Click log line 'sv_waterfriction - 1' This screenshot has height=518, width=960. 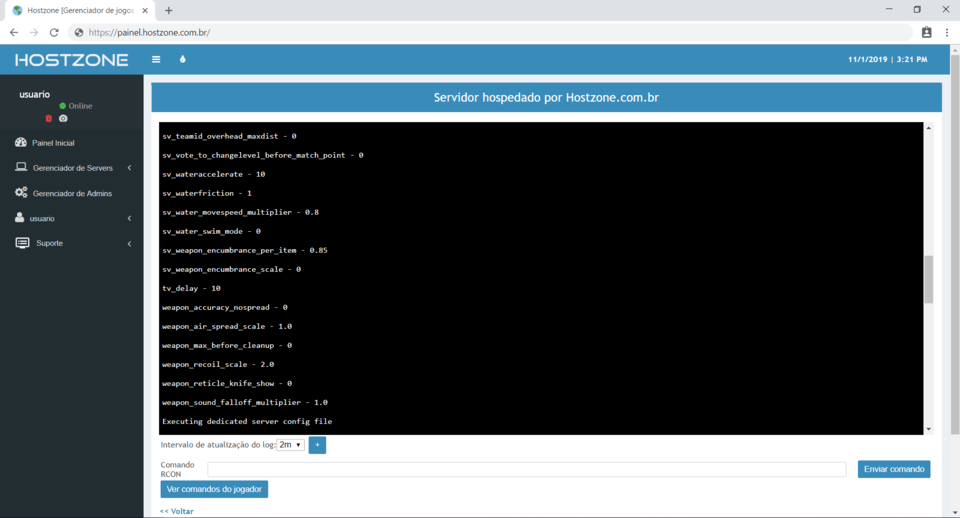point(206,193)
